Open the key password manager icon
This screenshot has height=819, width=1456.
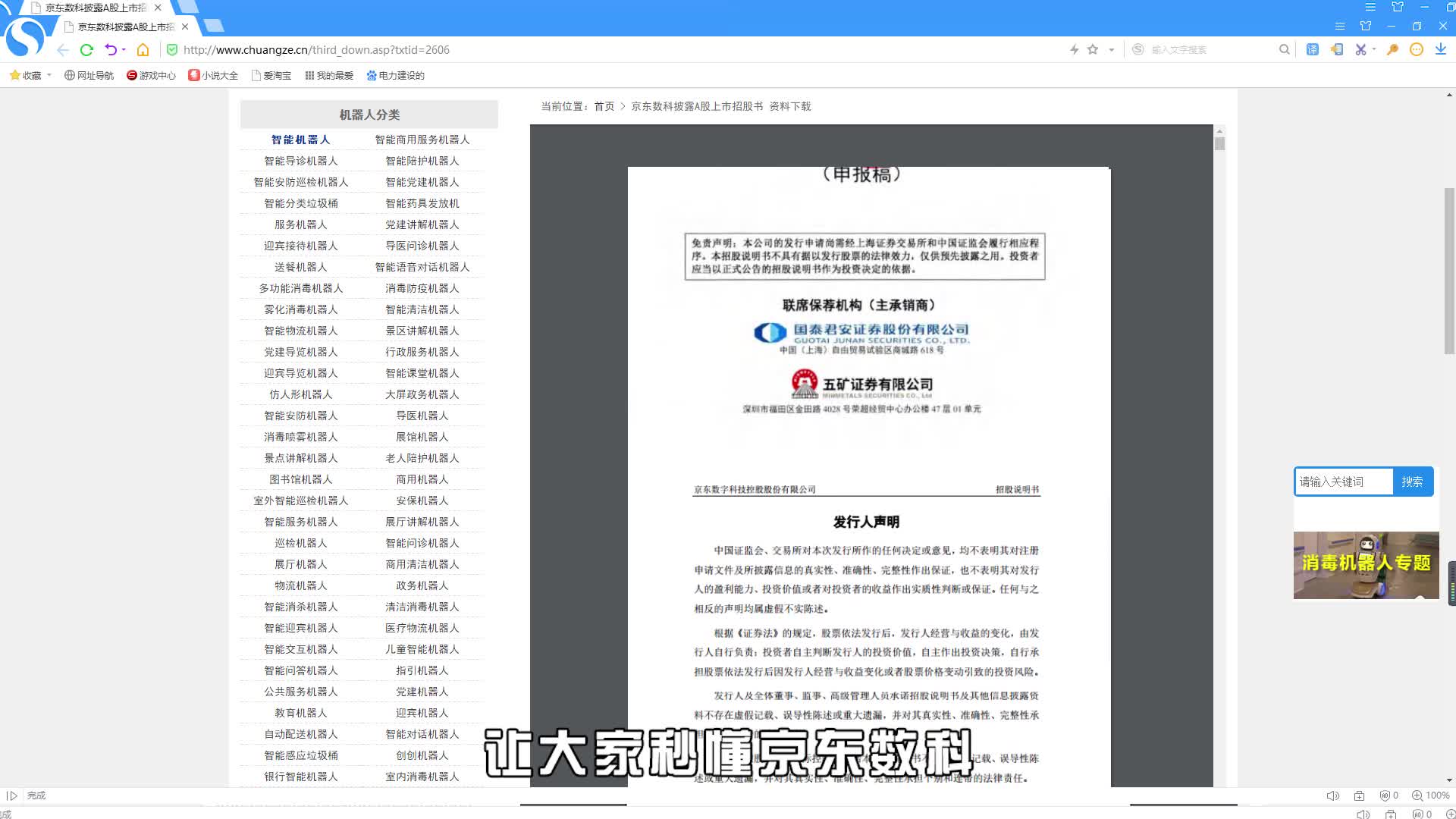1392,50
